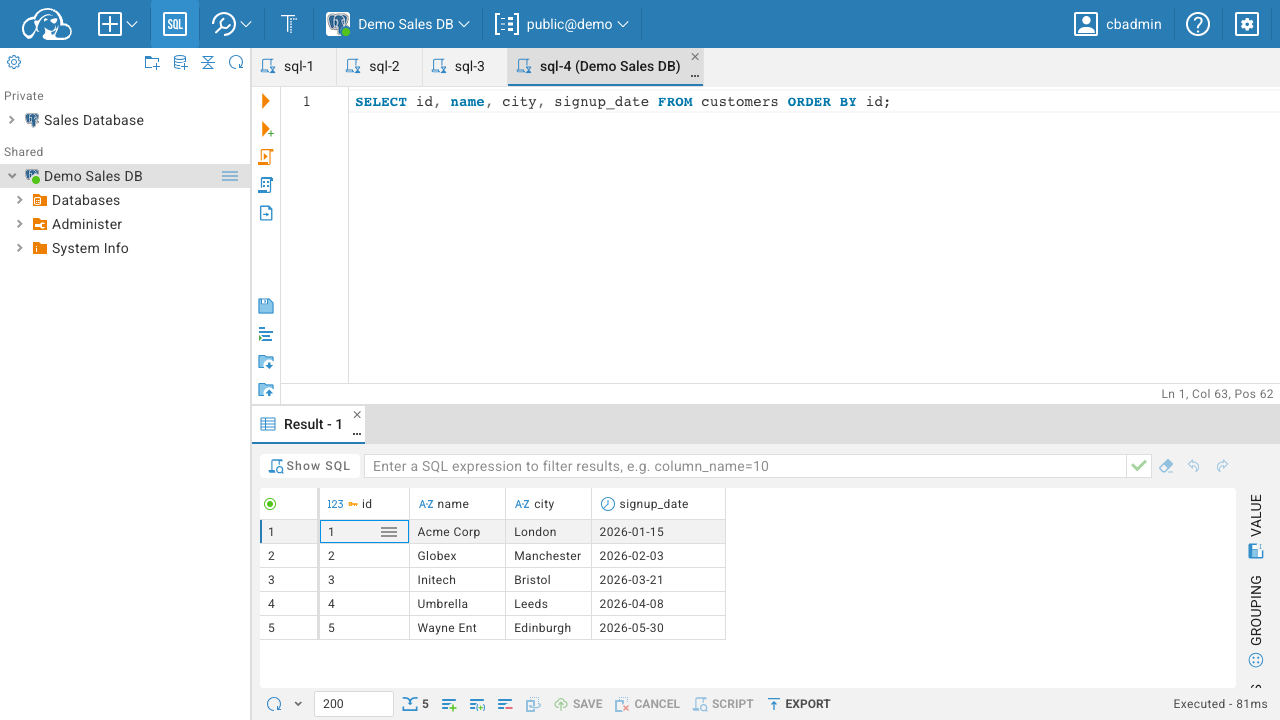
Task: Open Demo Sales DB context menu icon
Action: tap(230, 176)
